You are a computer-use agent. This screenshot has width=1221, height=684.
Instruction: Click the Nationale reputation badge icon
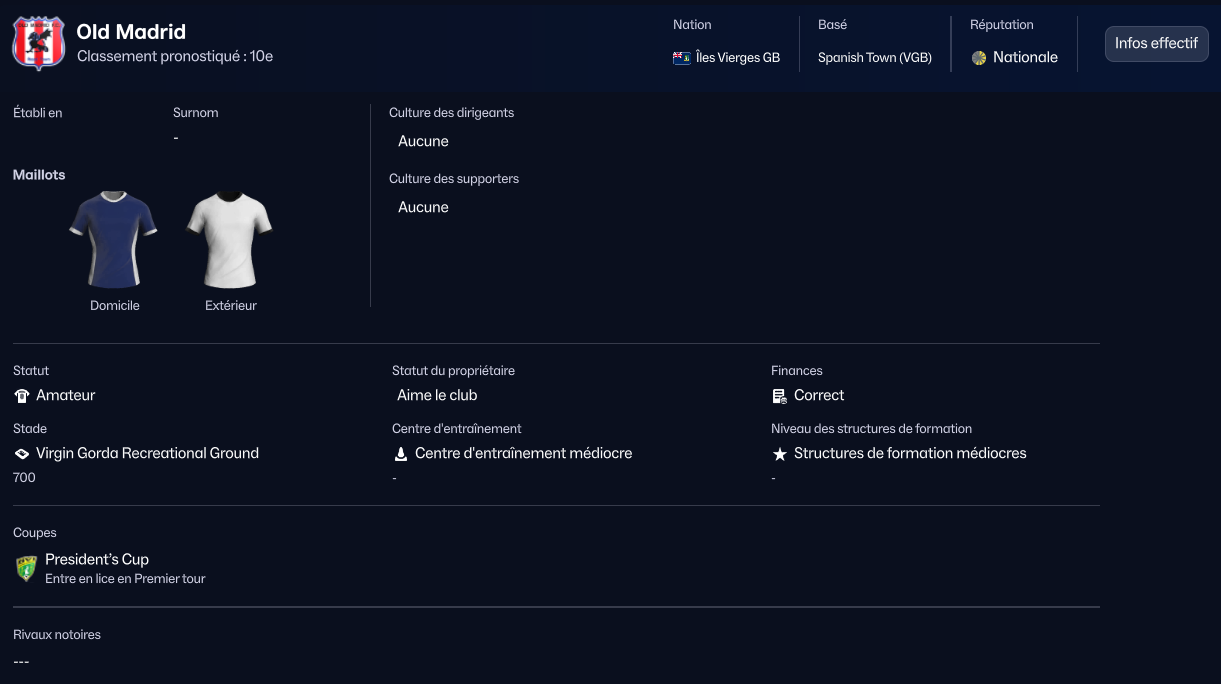pos(979,58)
